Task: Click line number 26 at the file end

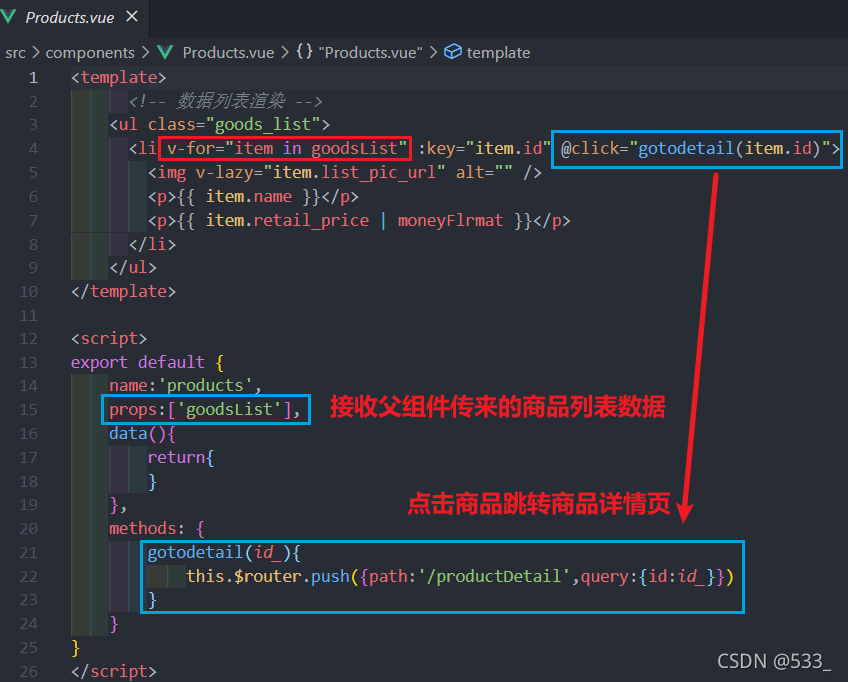Action: pyautogui.click(x=29, y=670)
